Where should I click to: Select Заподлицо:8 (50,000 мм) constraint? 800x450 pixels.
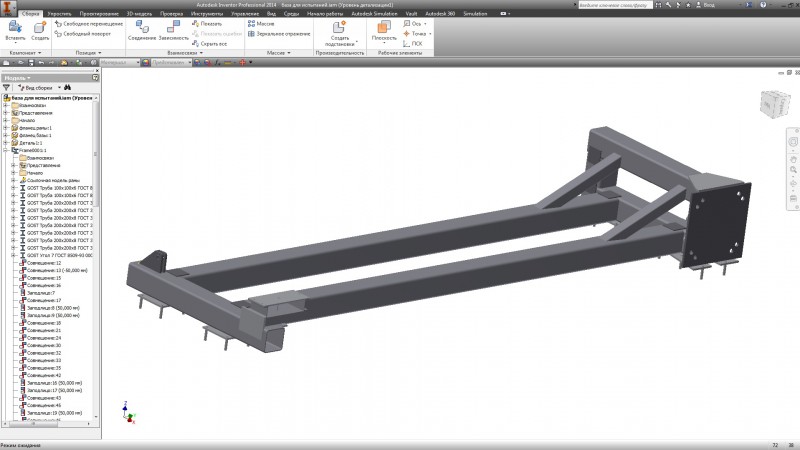pyautogui.click(x=49, y=308)
